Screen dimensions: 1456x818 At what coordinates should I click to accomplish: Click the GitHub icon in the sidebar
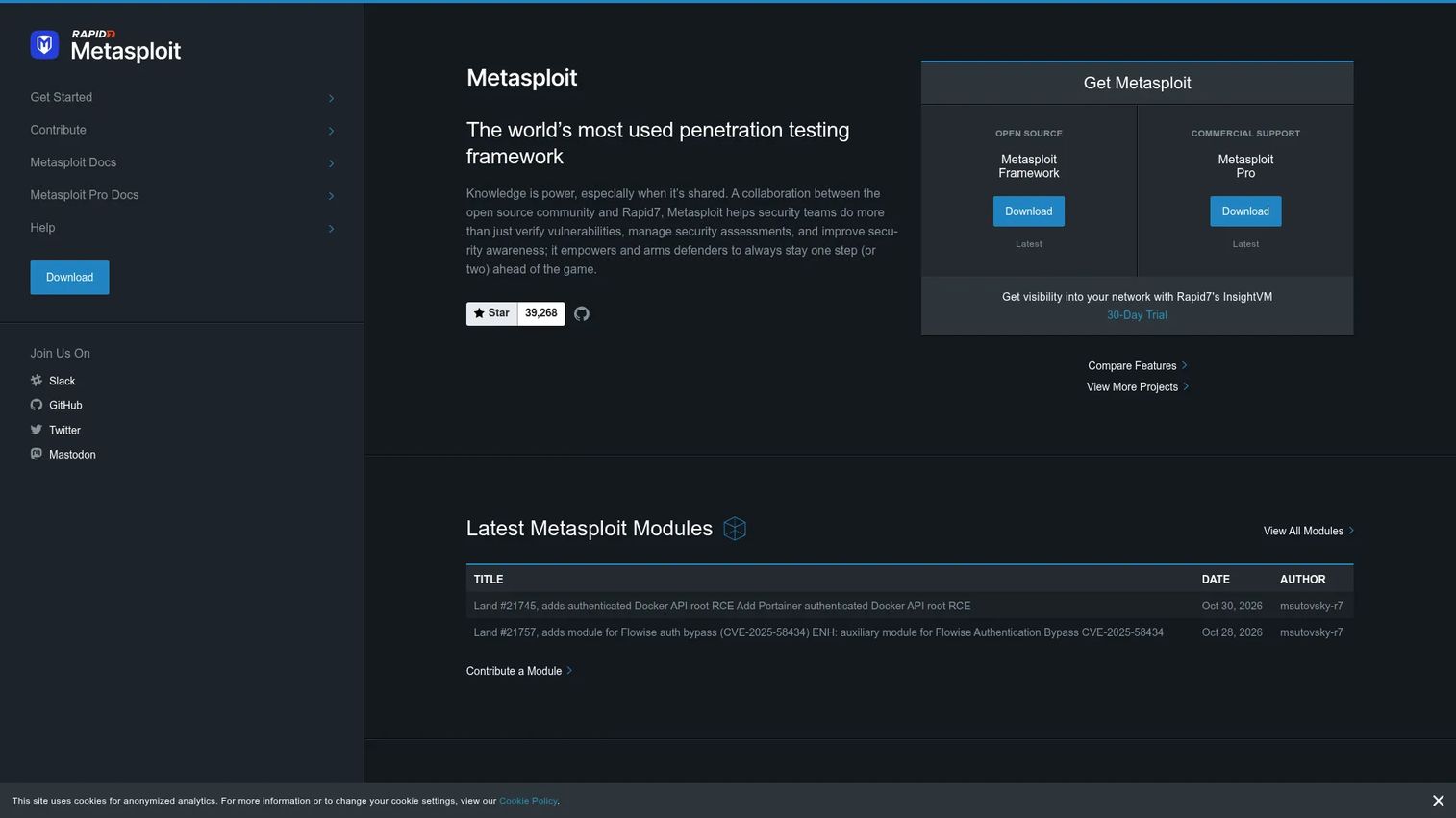coord(37,405)
